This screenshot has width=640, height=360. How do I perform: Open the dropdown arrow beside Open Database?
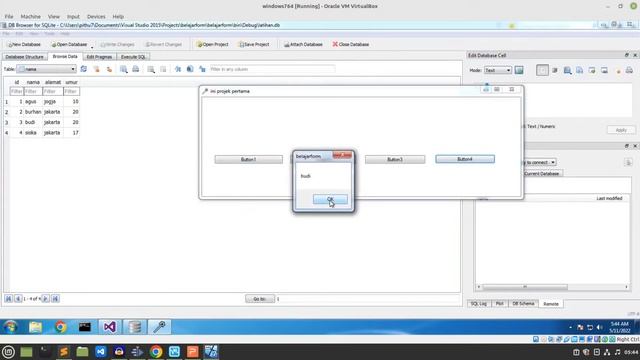(92, 46)
